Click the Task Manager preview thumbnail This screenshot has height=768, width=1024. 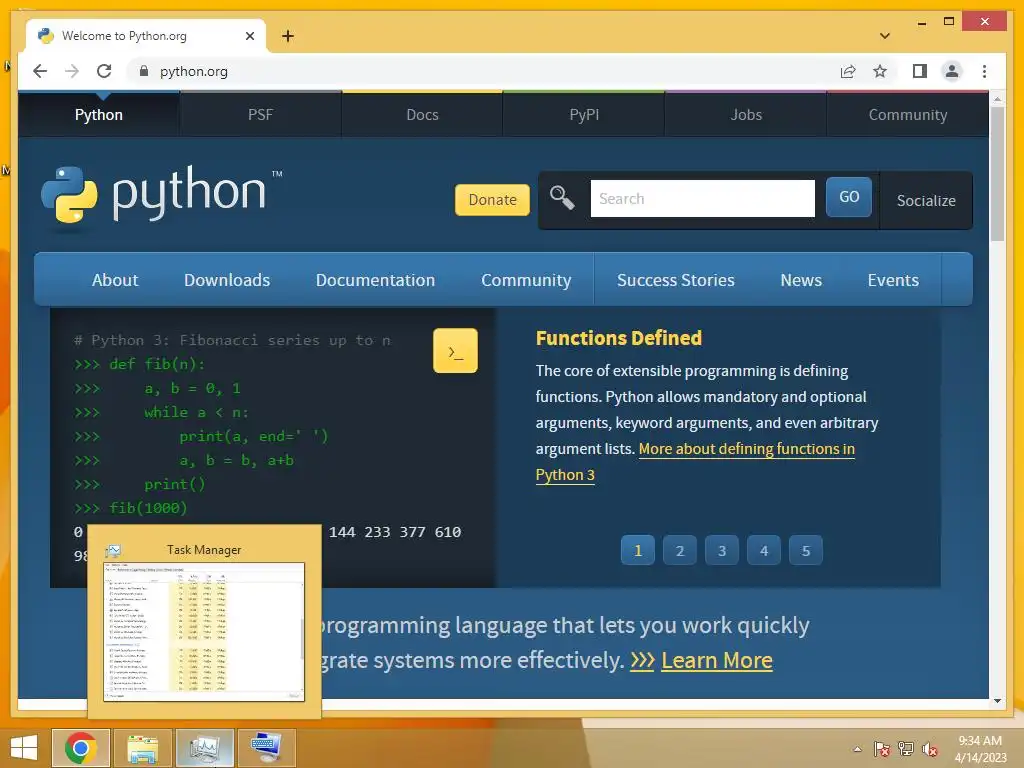click(204, 631)
